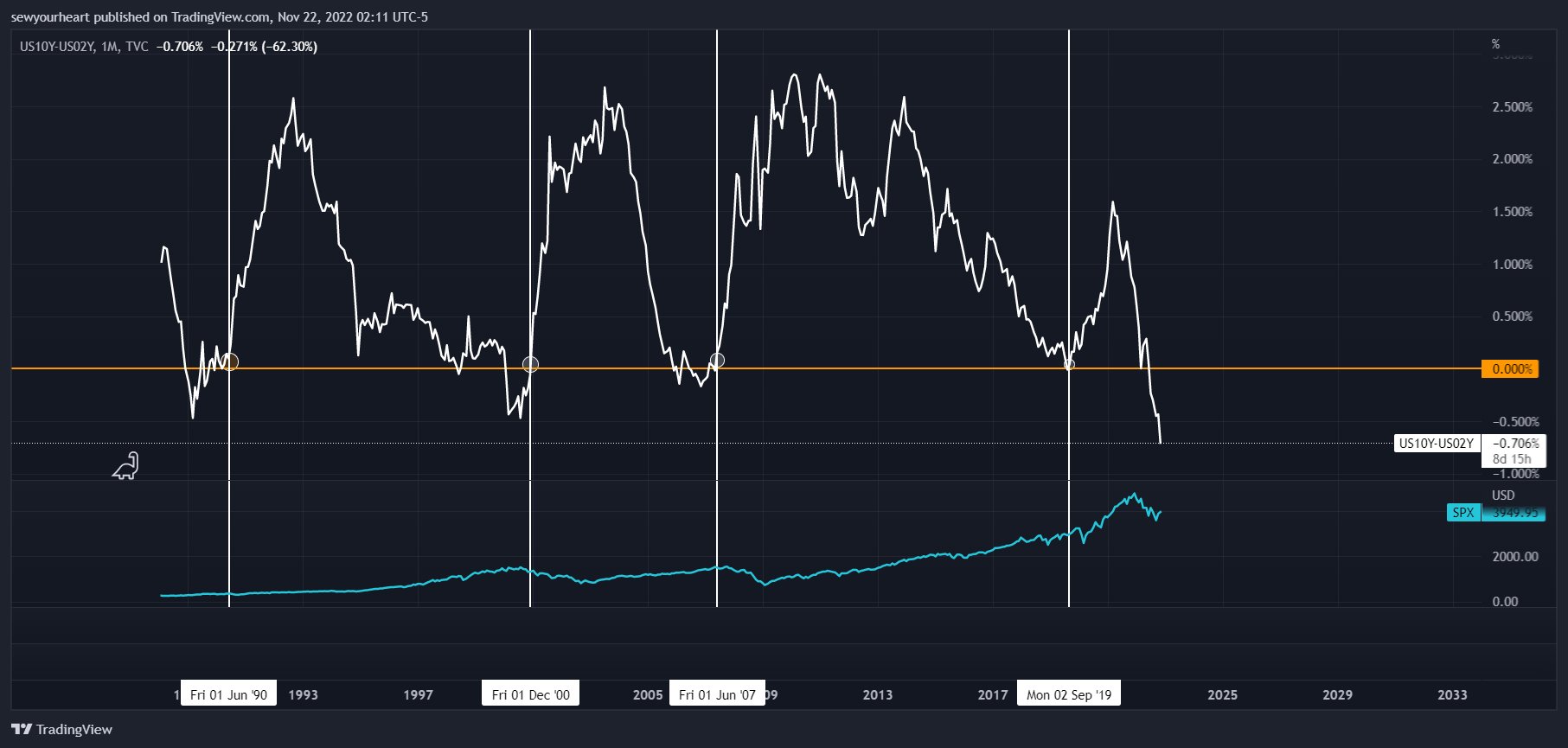The height and width of the screenshot is (748, 1568).
Task: Click the US10Y-US02Y, 1M, TVC legend title
Action: point(84,47)
